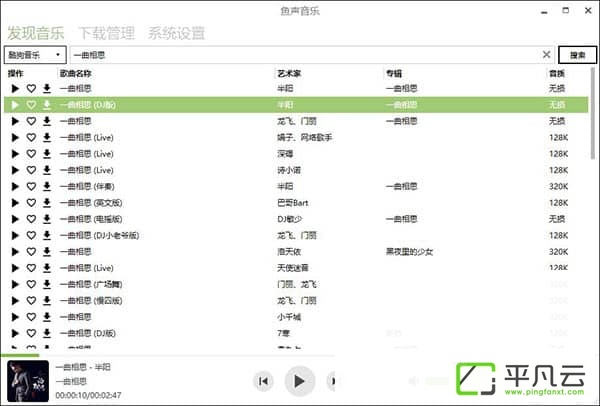The height and width of the screenshot is (406, 600).
Task: Favorite the Live version by 深海
Action: (31, 154)
